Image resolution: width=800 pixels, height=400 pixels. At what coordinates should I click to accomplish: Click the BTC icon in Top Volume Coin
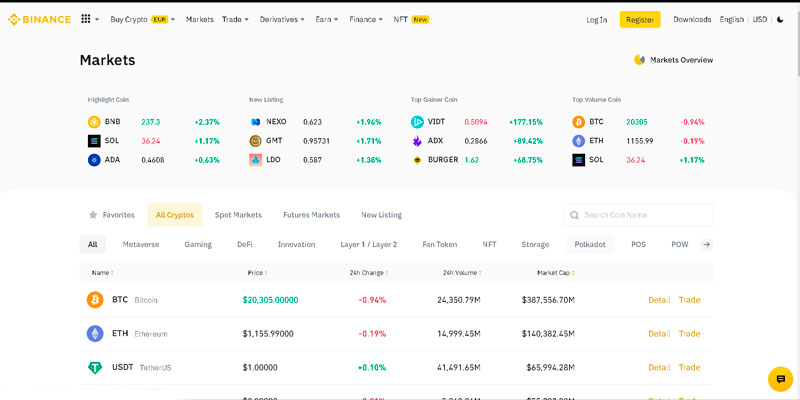pos(579,122)
